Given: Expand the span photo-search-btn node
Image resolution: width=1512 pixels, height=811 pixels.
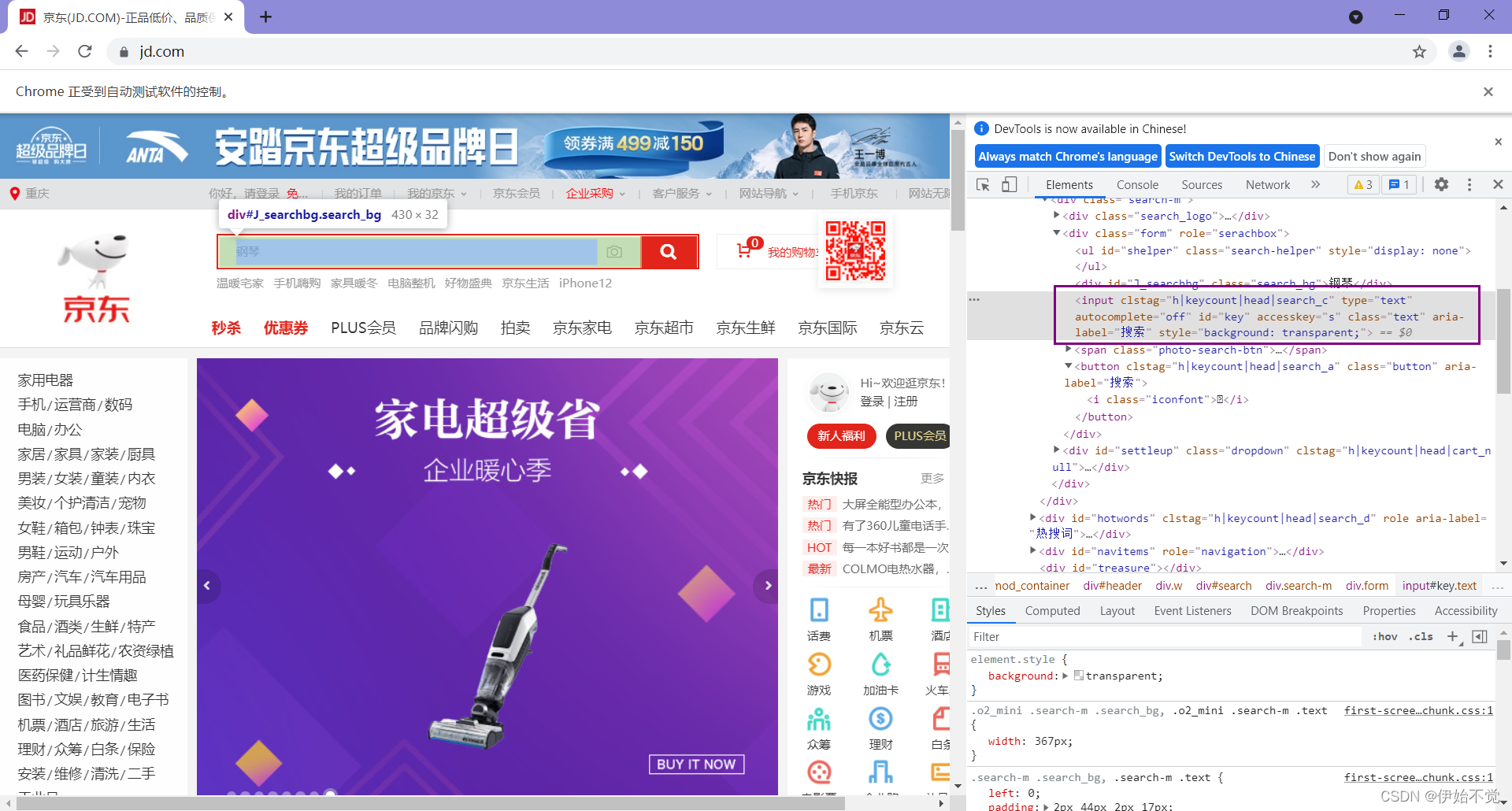Looking at the screenshot, I should click(x=1069, y=350).
